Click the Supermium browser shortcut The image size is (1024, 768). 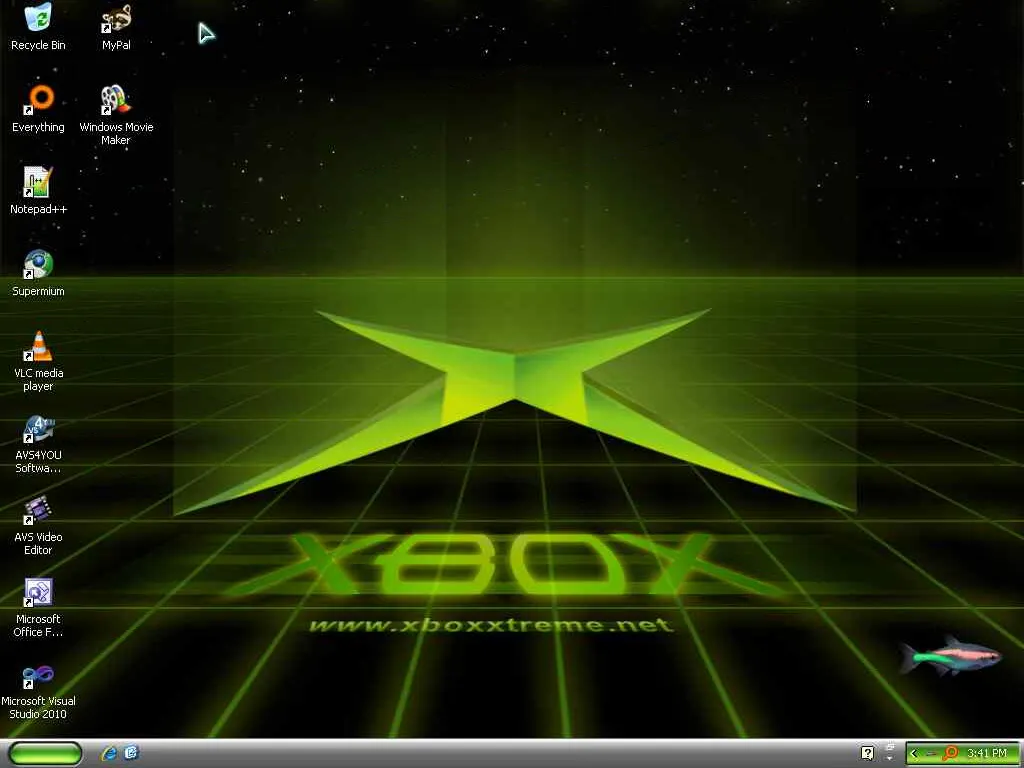click(x=38, y=273)
